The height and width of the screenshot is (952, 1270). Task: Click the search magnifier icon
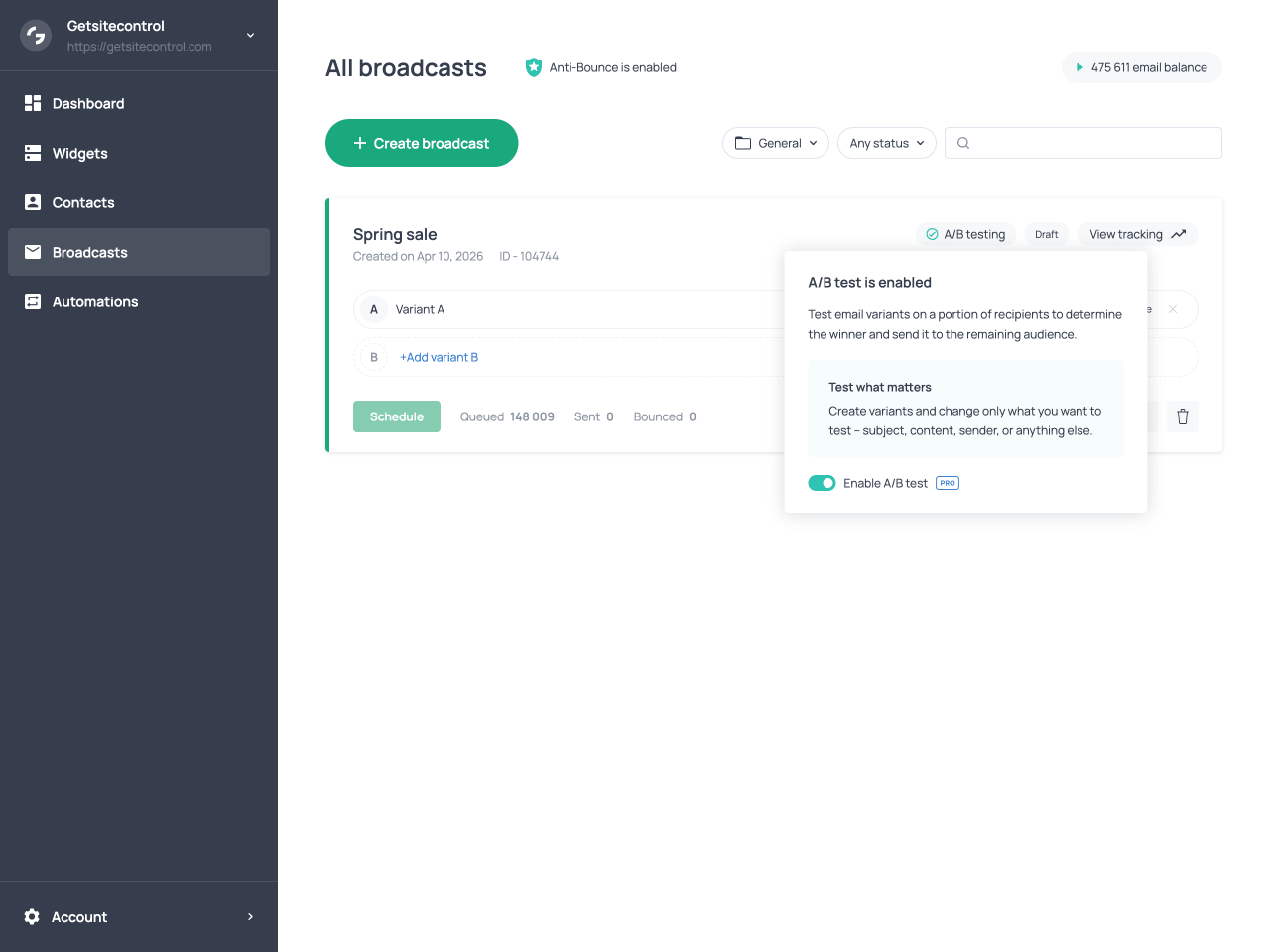click(x=963, y=143)
